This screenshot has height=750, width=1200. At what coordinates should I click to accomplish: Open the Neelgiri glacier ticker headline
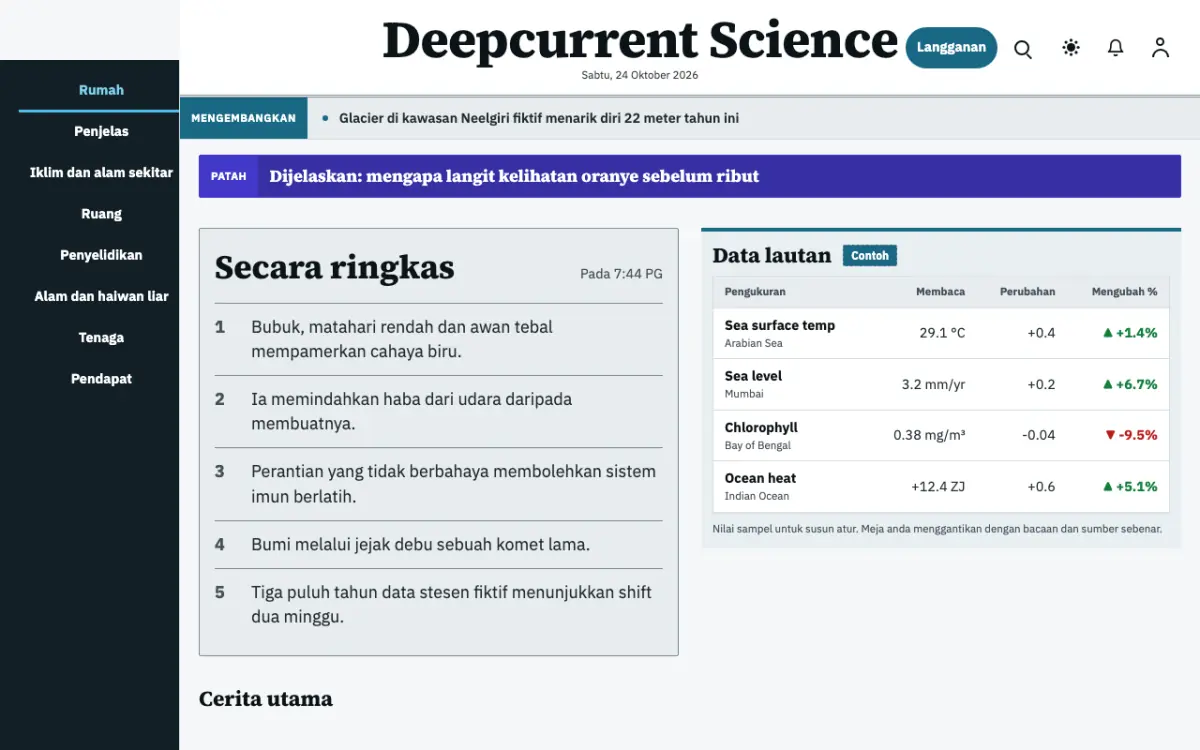pos(539,118)
